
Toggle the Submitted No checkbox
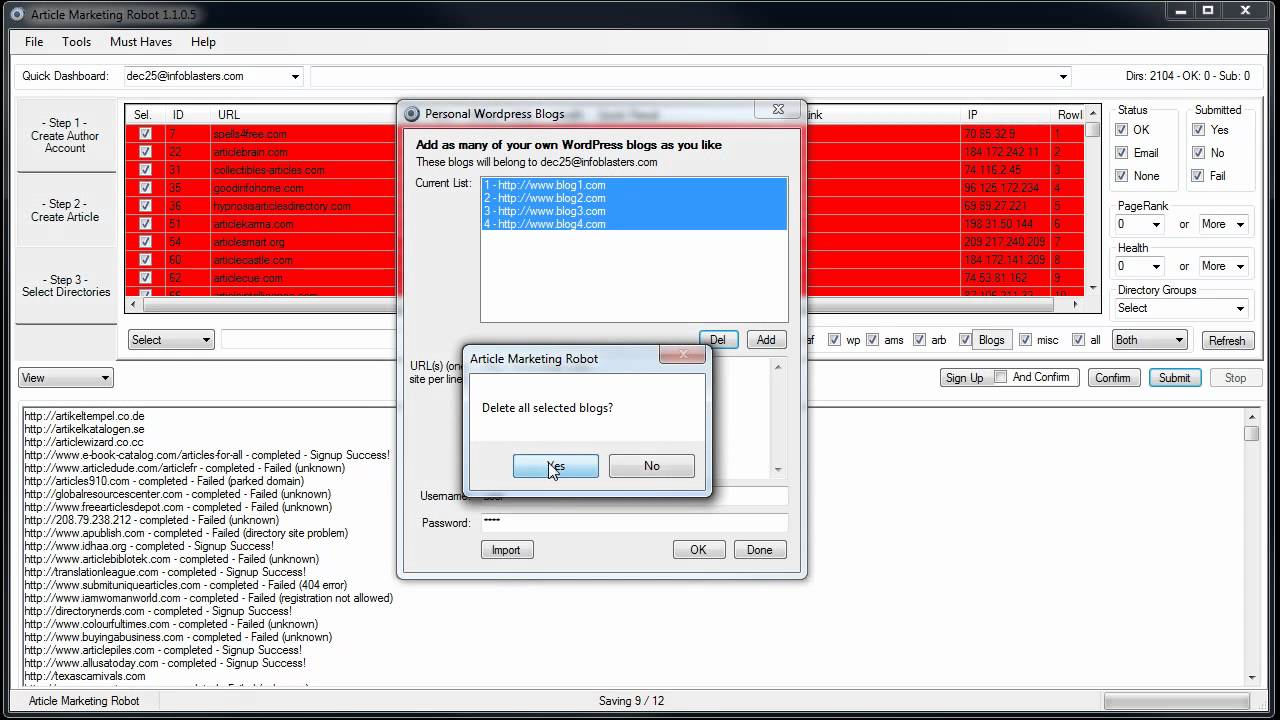(x=1198, y=153)
